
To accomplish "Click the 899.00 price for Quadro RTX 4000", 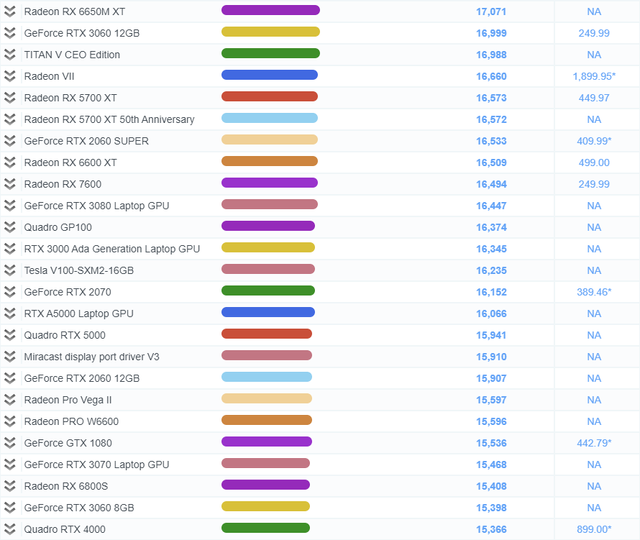I will click(x=593, y=529).
